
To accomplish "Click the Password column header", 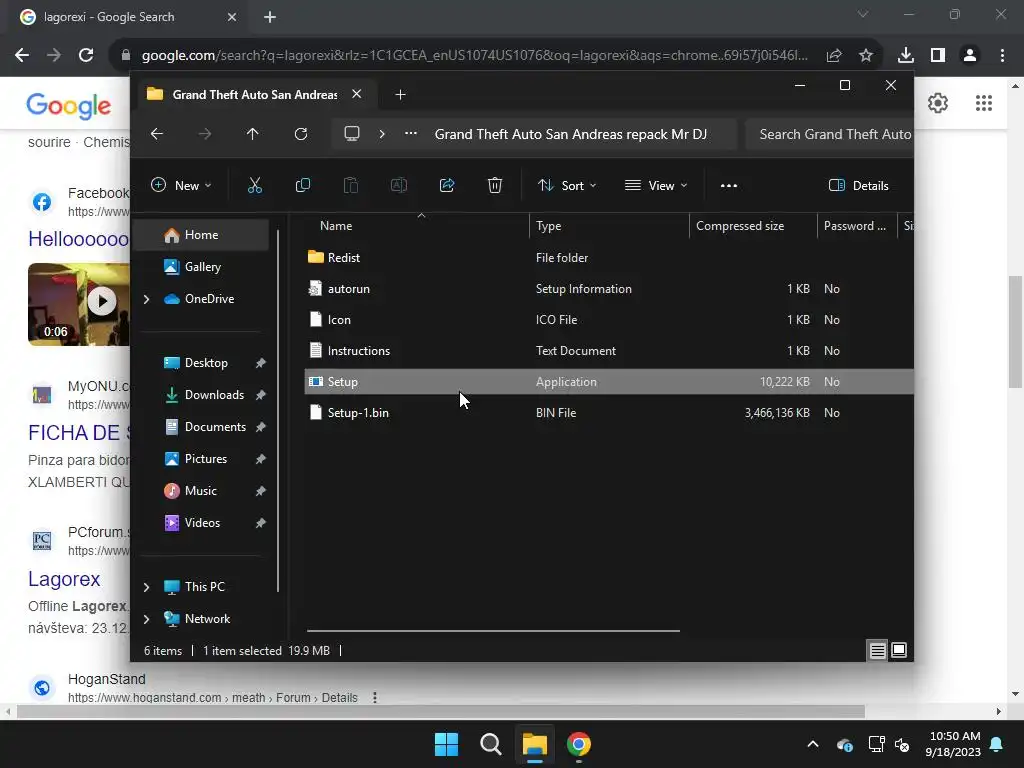I will click(x=857, y=226).
